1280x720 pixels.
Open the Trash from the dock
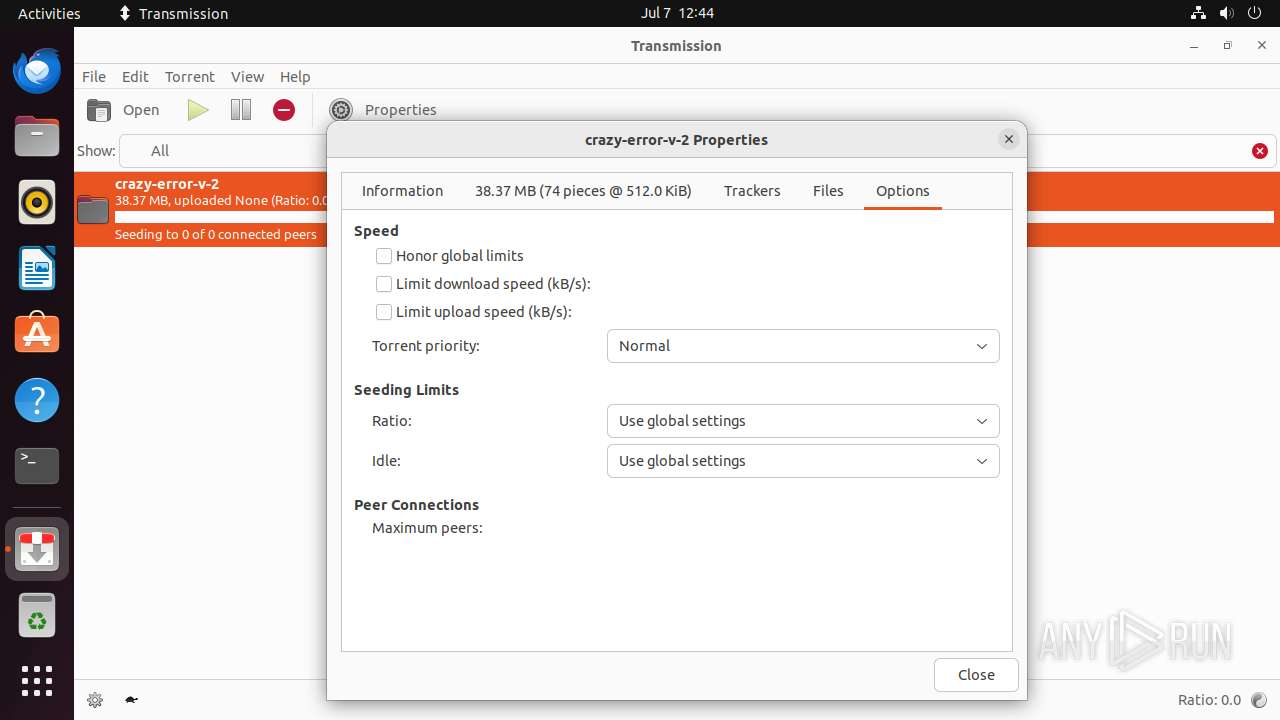pyautogui.click(x=37, y=616)
